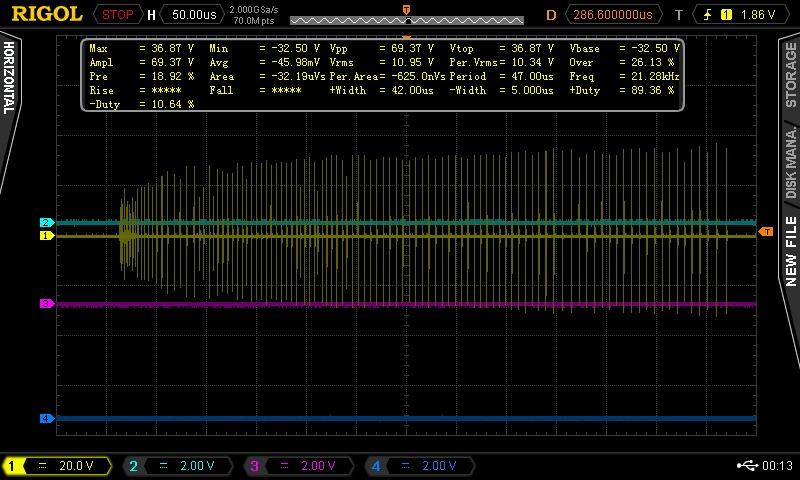Click the RIGOL logo
The width and height of the screenshot is (800, 480).
pyautogui.click(x=46, y=14)
